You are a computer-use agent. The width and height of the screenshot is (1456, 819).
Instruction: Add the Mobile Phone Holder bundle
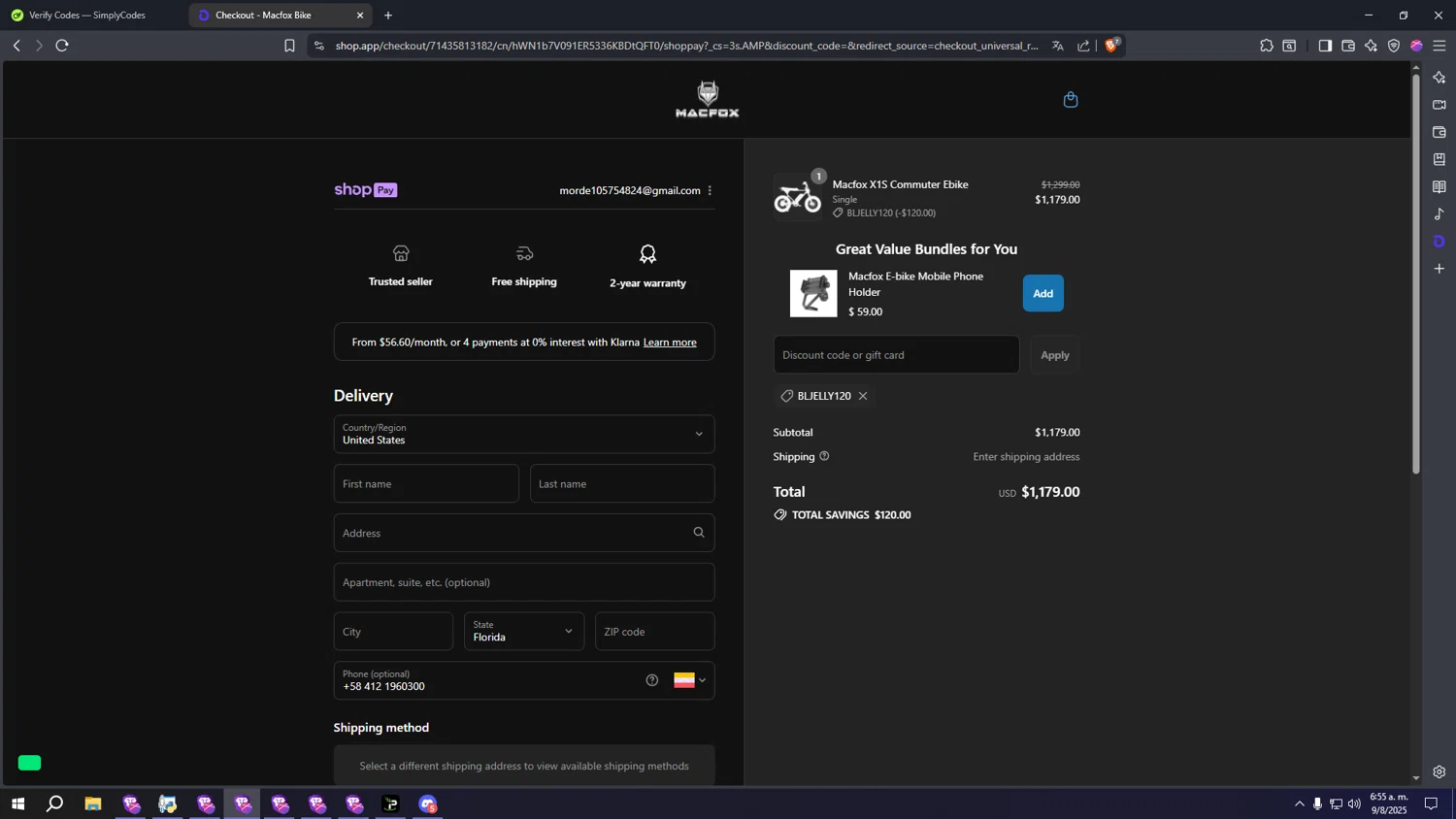coord(1042,293)
